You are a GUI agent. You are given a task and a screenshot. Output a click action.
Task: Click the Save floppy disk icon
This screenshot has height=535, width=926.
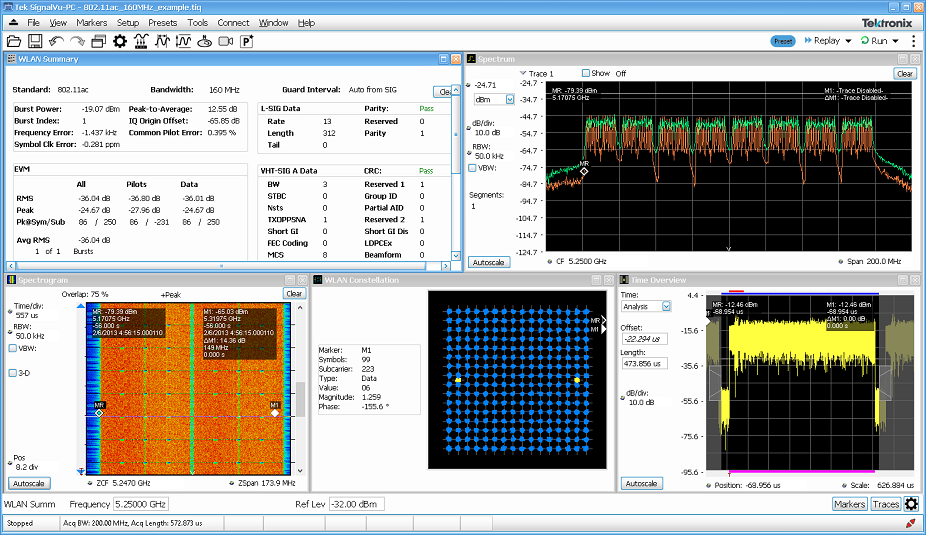35,41
